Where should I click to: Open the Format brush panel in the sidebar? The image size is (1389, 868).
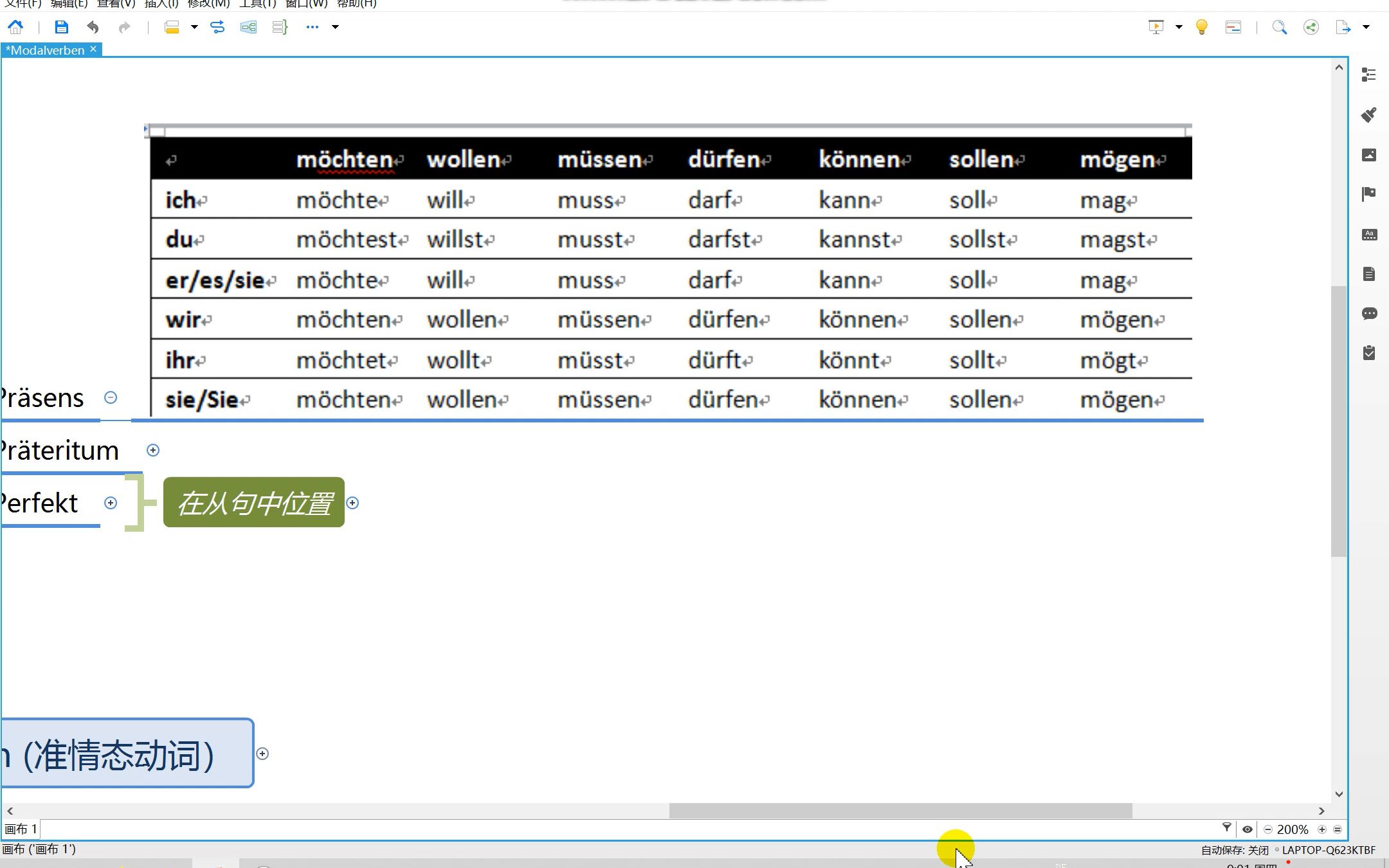pyautogui.click(x=1369, y=114)
